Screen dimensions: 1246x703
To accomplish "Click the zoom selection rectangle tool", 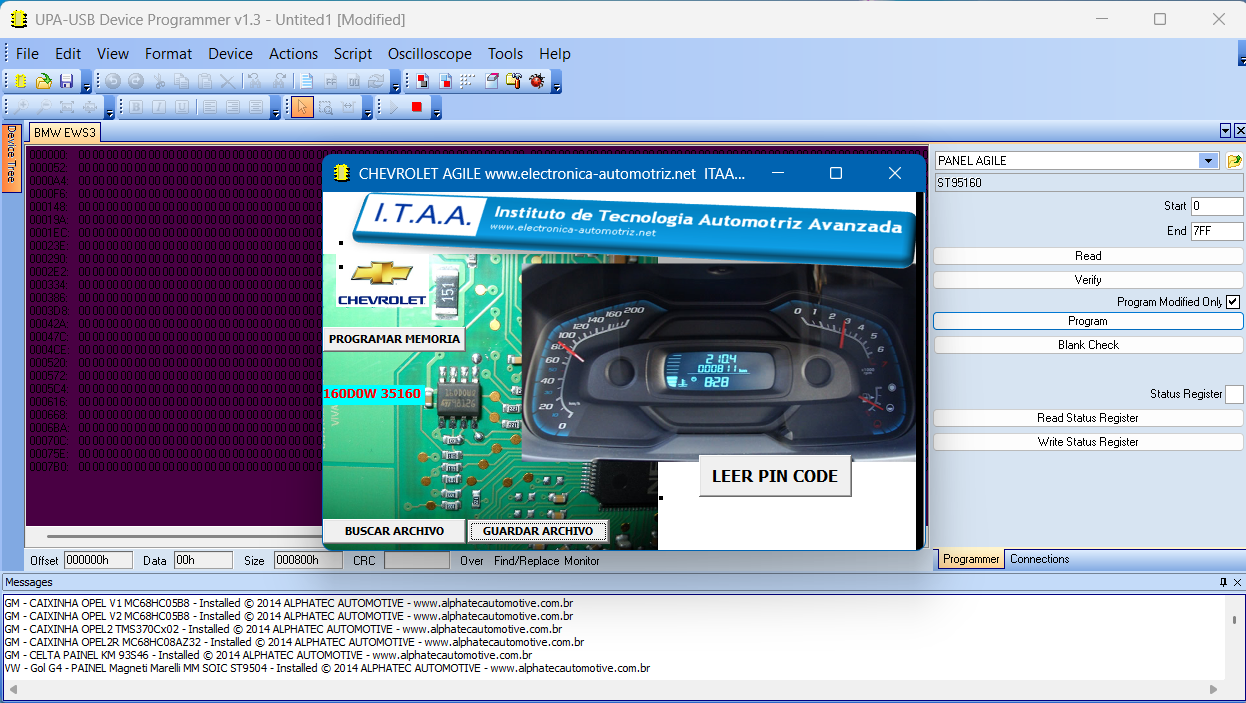I will coord(326,107).
